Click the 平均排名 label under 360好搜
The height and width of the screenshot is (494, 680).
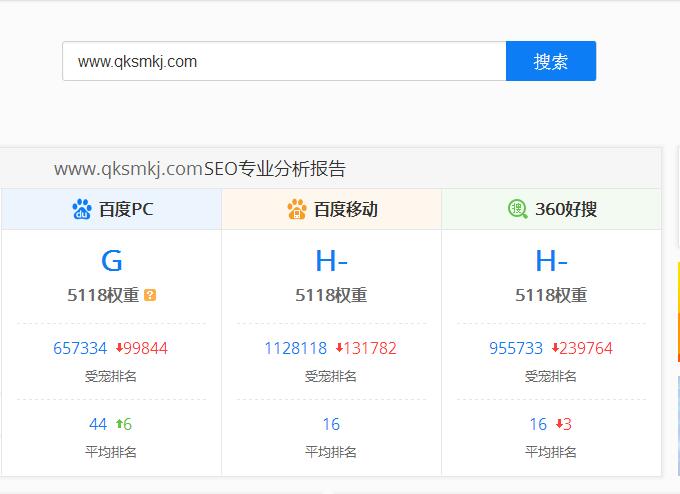point(551,452)
